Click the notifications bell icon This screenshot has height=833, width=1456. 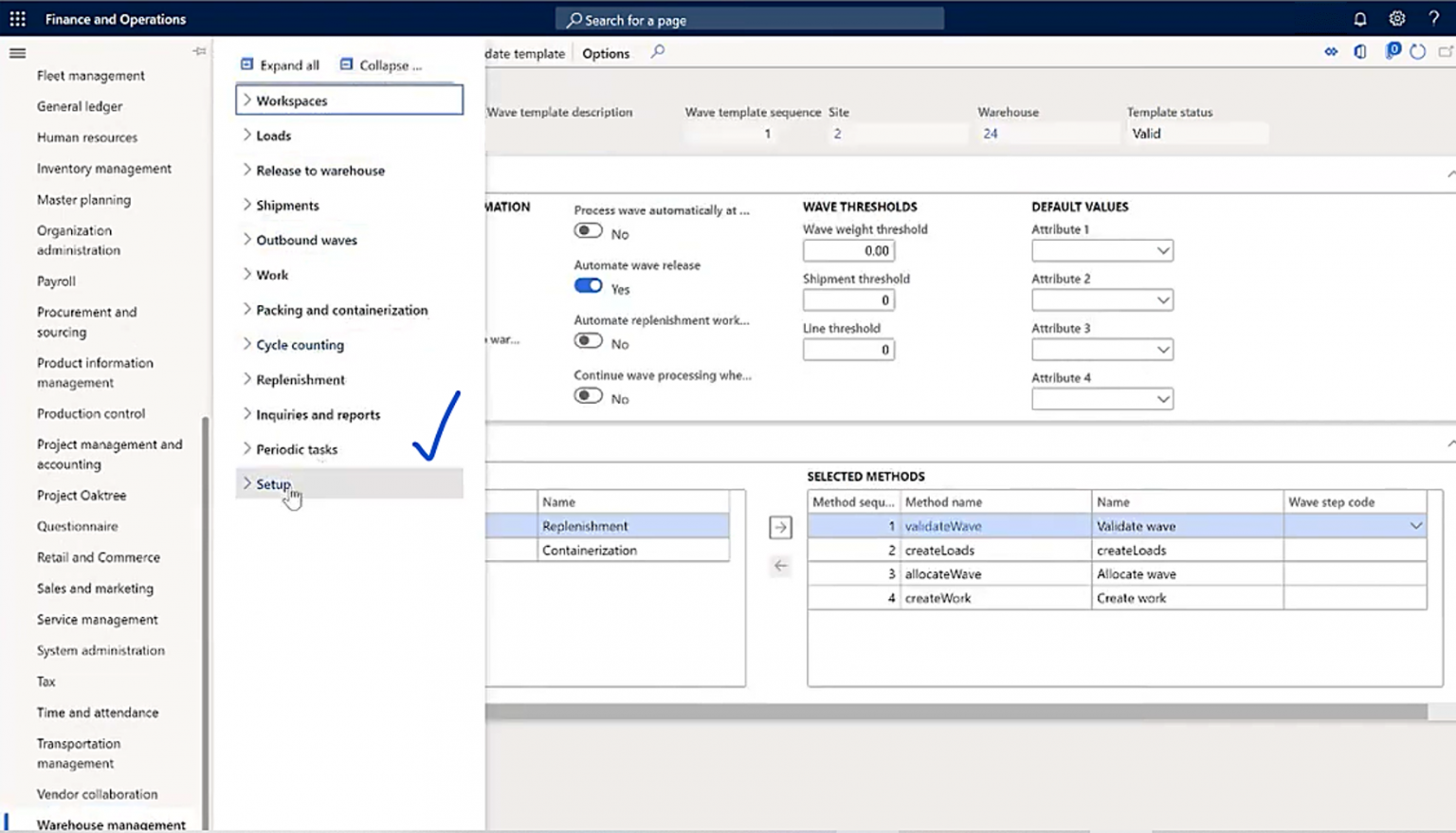tap(1359, 19)
